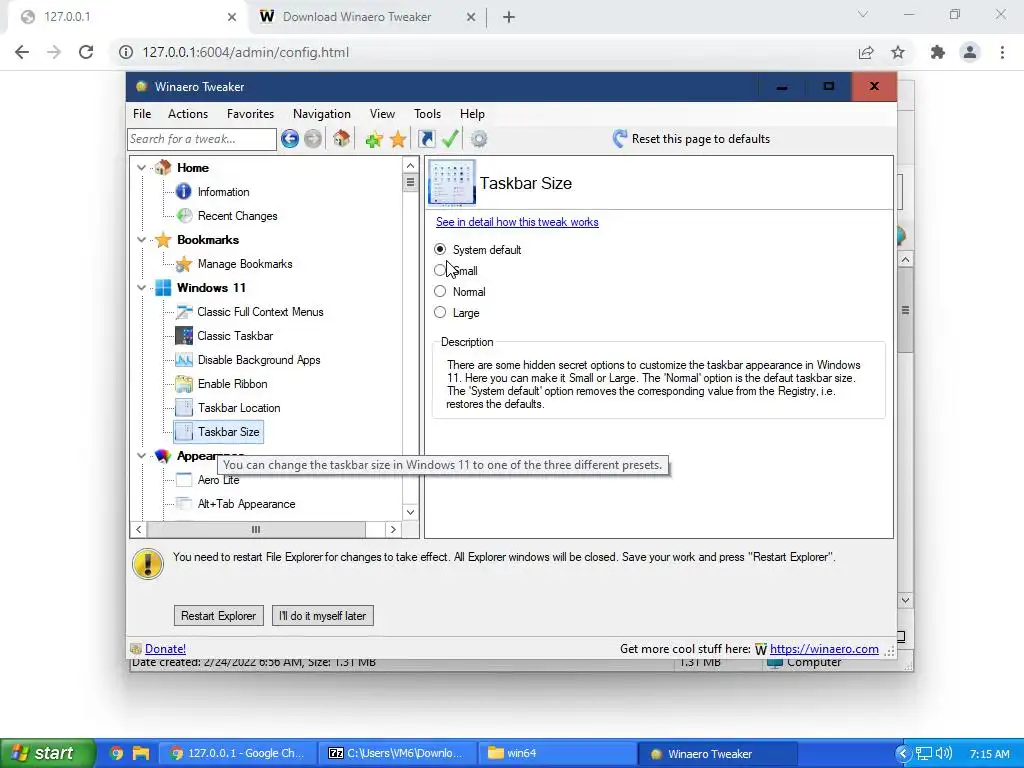
Task: Click the Forward navigation arrow in Winaero toolbar
Action: pyautogui.click(x=313, y=138)
